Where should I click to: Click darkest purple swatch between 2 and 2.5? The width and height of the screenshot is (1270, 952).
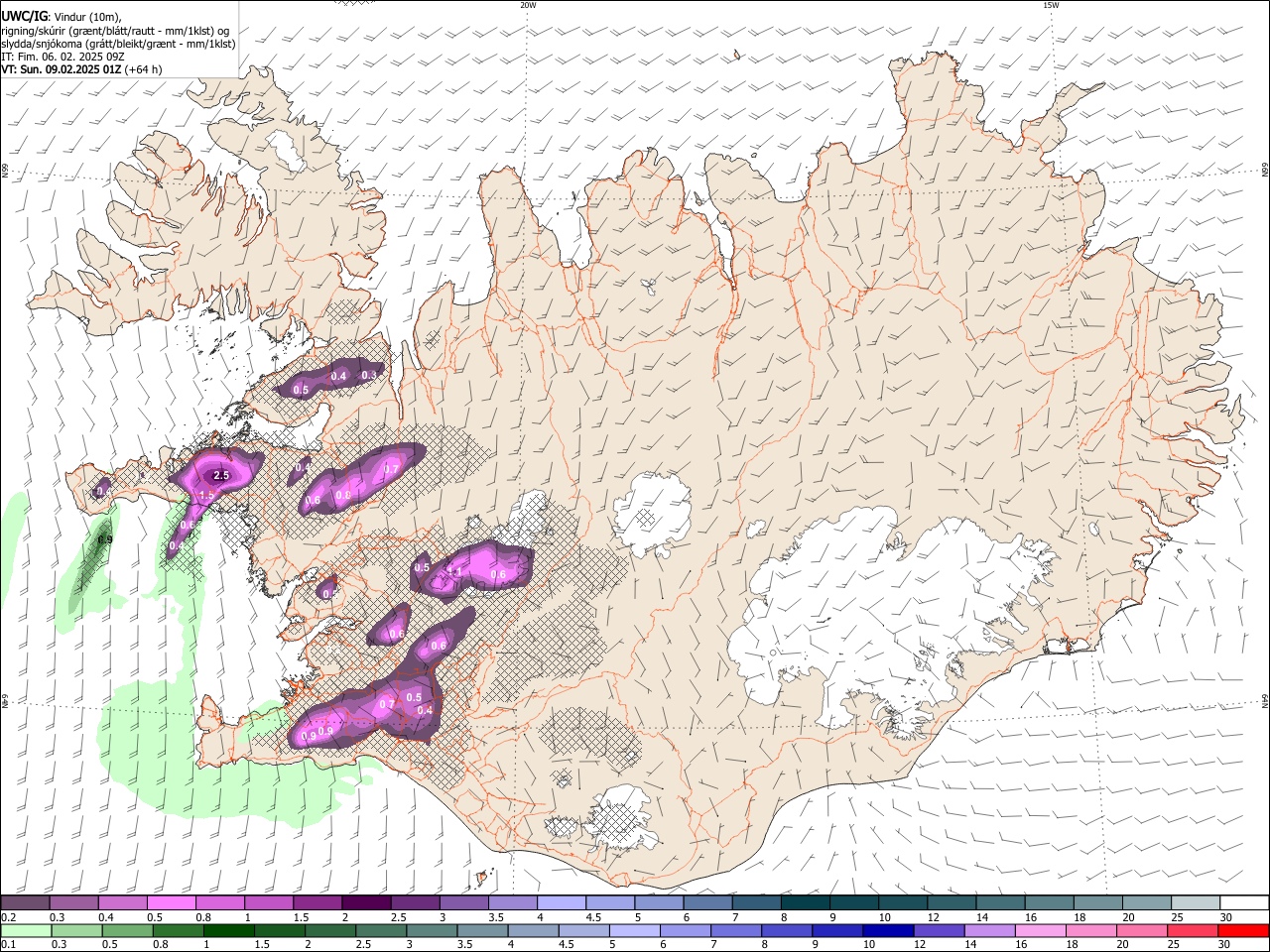tap(365, 903)
